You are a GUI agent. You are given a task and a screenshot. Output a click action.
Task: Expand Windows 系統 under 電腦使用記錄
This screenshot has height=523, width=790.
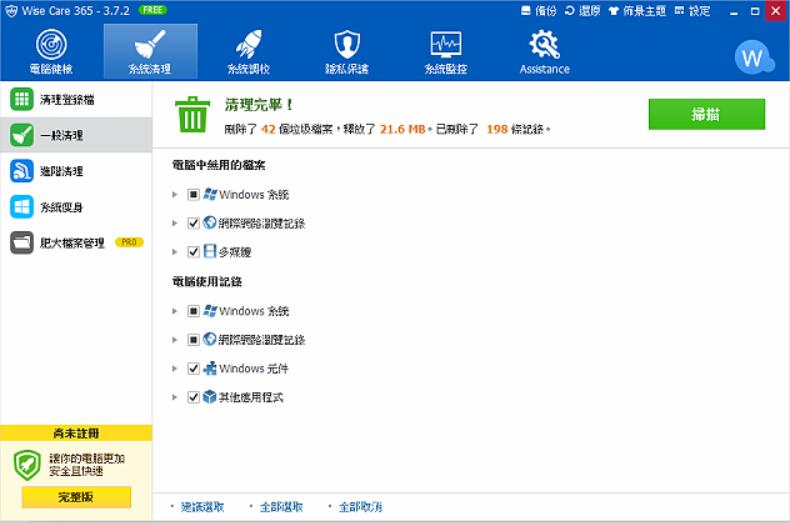pos(175,311)
